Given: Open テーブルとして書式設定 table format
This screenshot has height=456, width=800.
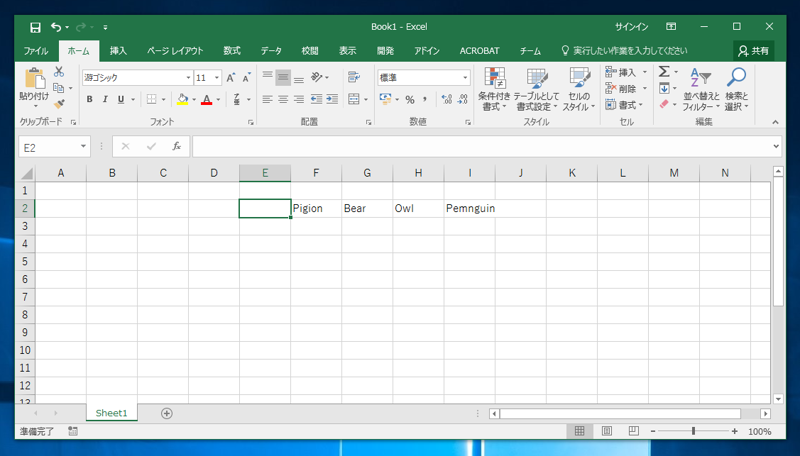Looking at the screenshot, I should click(536, 89).
